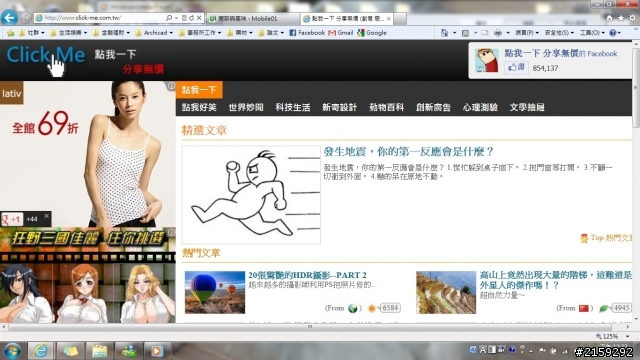Screen dimensions: 640x360
Task: Click the Add to Favorites bar star
Action: coord(11,33)
